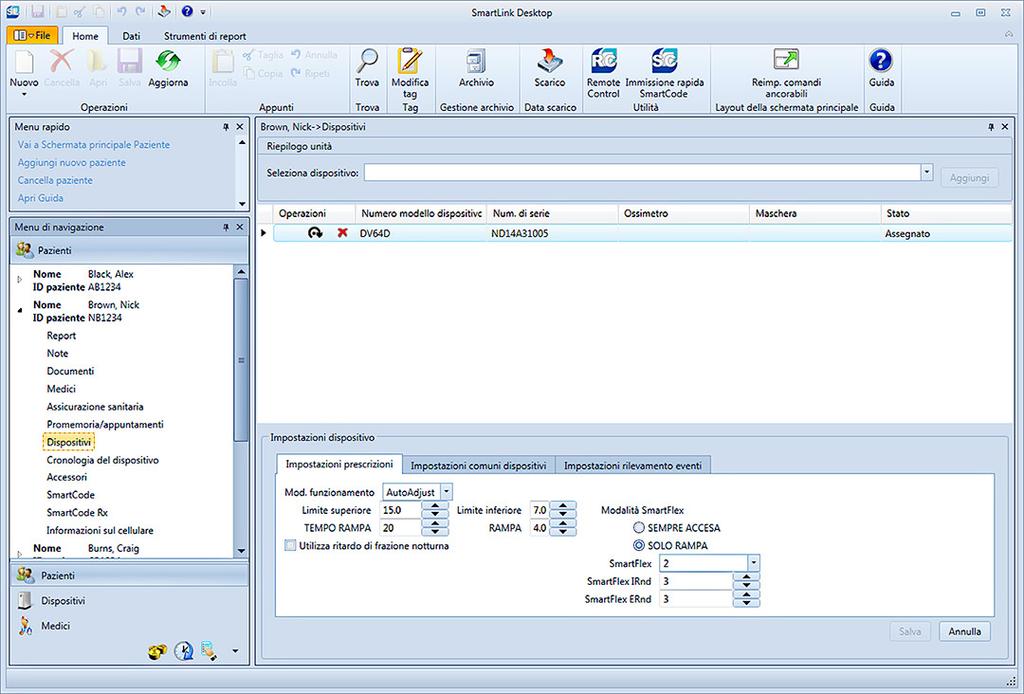This screenshot has height=694, width=1024.
Task: Open Impostazioni rilevamento eventi tab
Action: click(633, 465)
